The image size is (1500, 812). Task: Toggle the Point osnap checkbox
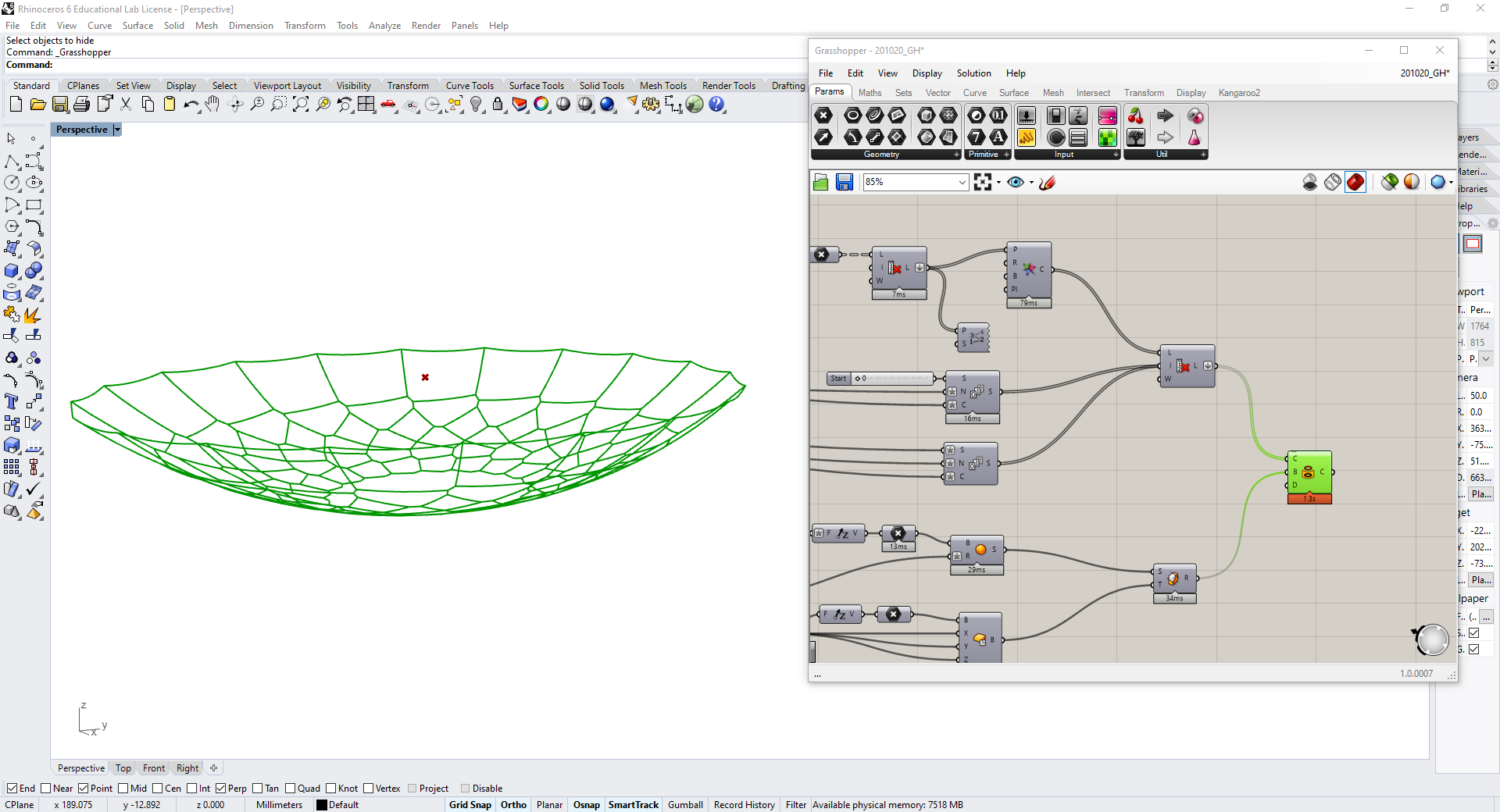[x=84, y=789]
